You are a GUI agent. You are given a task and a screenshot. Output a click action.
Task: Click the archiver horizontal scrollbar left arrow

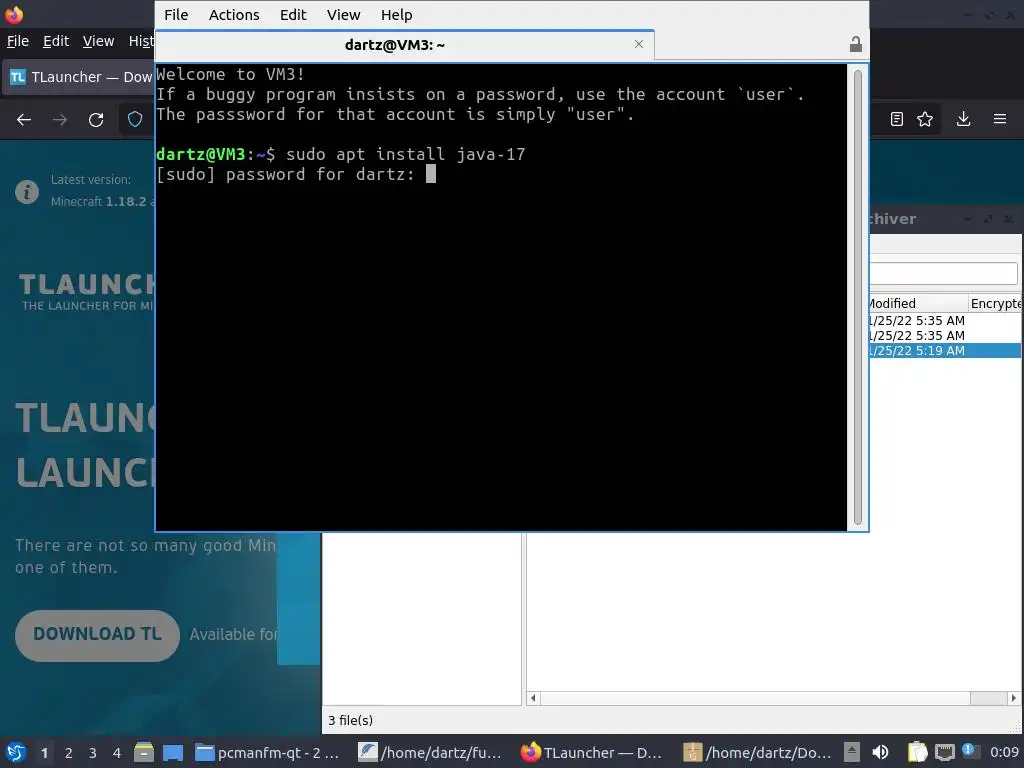pos(534,698)
